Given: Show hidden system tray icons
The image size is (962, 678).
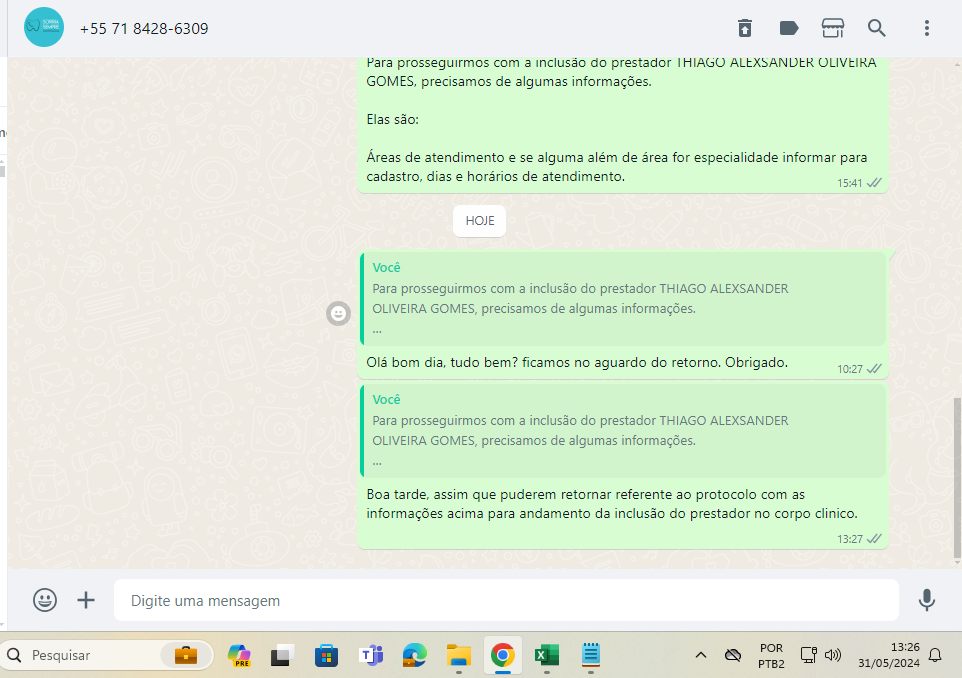Looking at the screenshot, I should click(x=701, y=655).
